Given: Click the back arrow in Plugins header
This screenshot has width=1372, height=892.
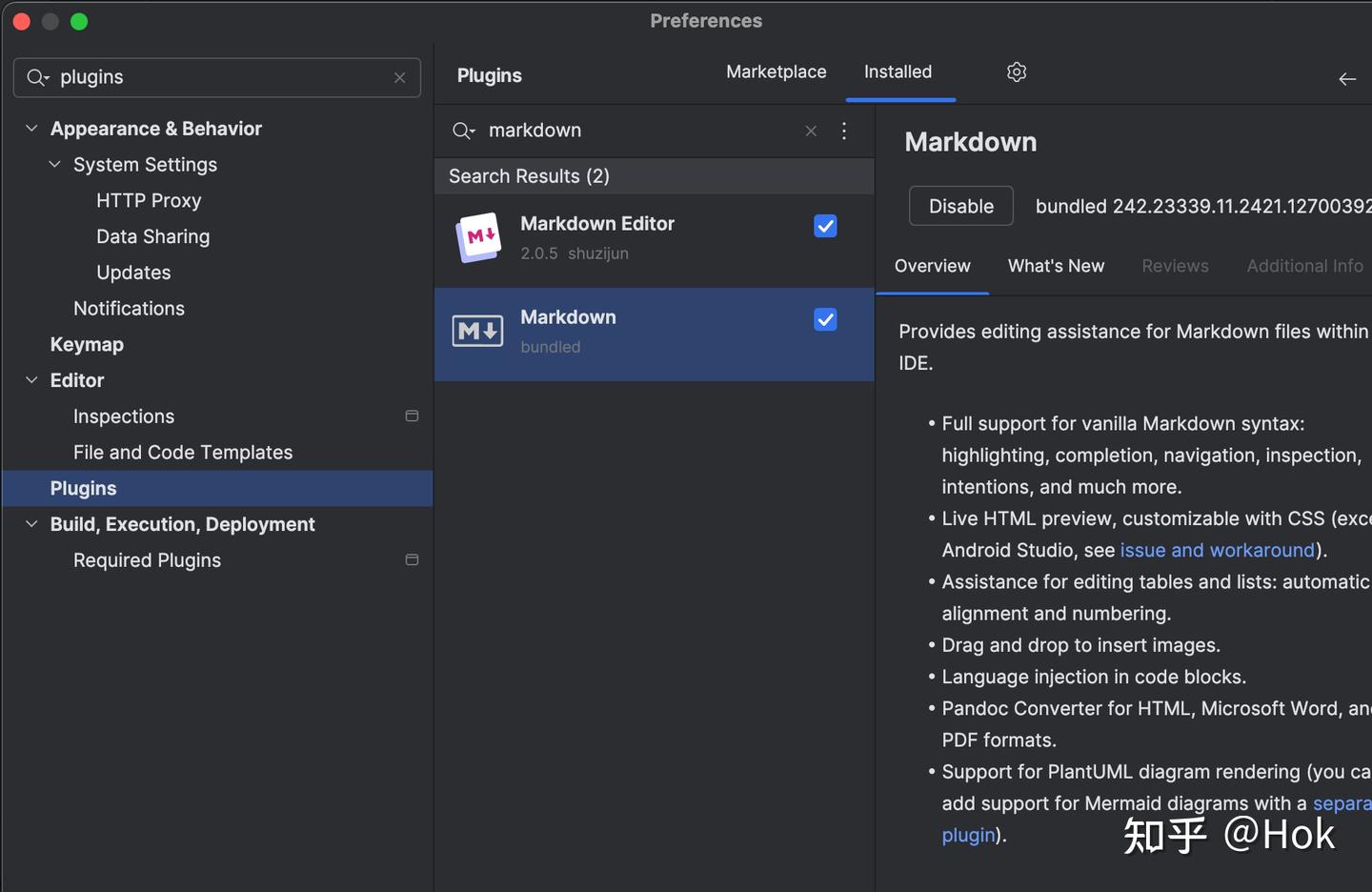Looking at the screenshot, I should (x=1347, y=79).
